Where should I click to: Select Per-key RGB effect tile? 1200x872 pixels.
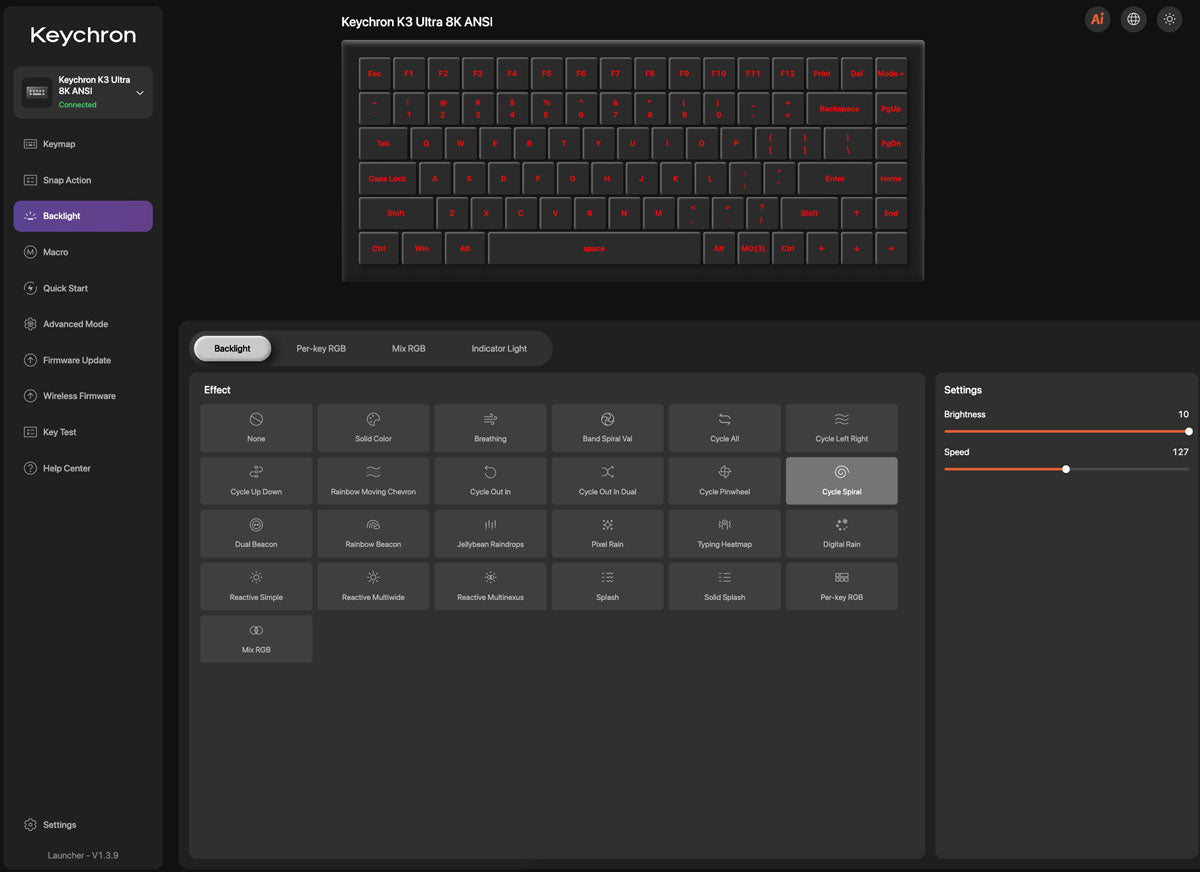pyautogui.click(x=841, y=586)
